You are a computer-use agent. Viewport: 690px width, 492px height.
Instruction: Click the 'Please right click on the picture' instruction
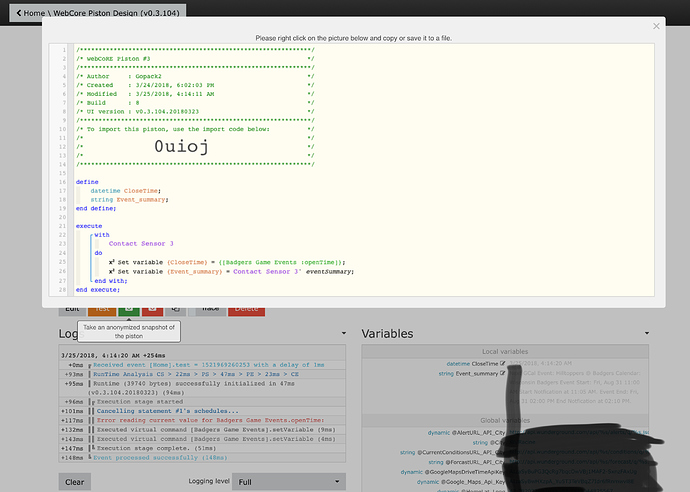click(x=353, y=38)
